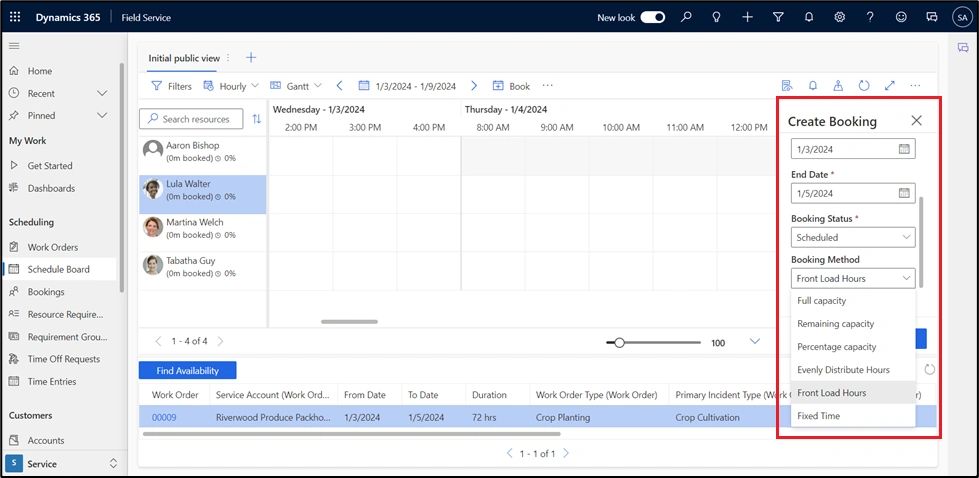Go to next date range arrow
Screen dimensions: 979x478
(474, 86)
